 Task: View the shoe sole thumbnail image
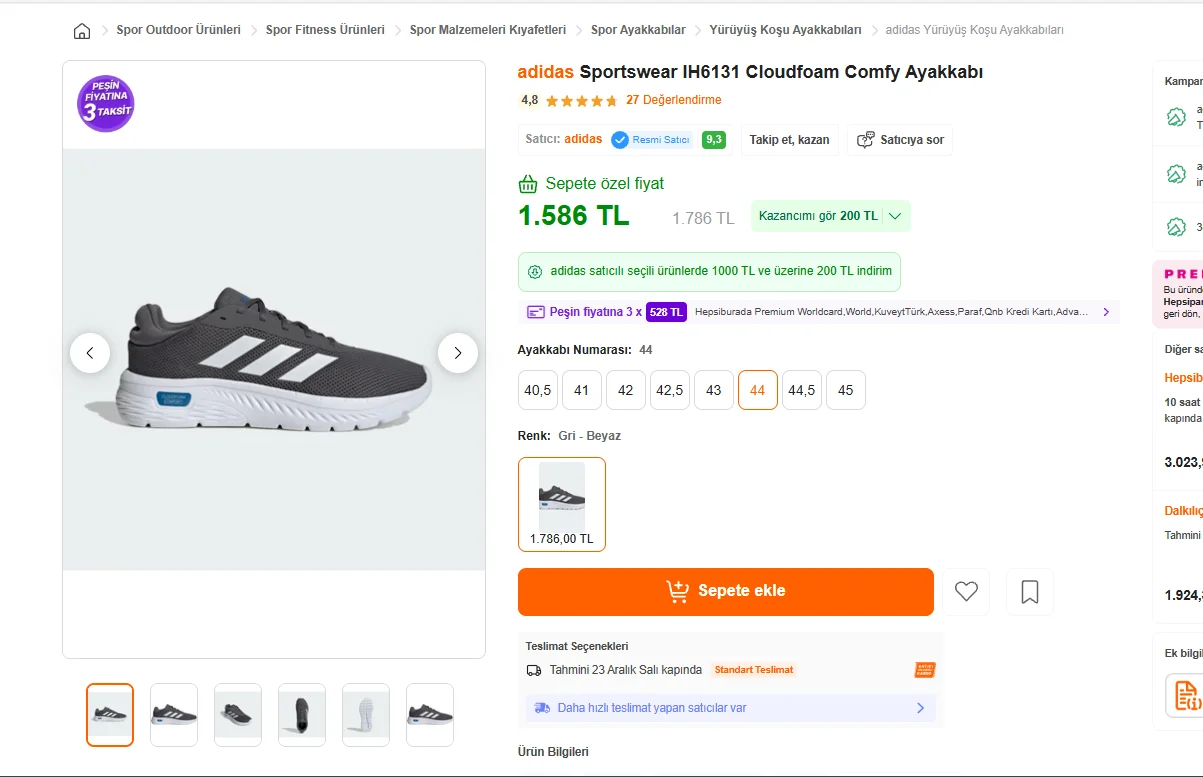pos(366,715)
